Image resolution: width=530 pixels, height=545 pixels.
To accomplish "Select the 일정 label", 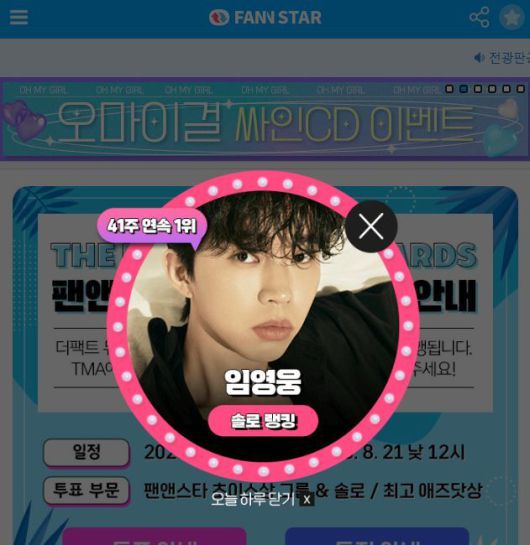I will 86,452.
